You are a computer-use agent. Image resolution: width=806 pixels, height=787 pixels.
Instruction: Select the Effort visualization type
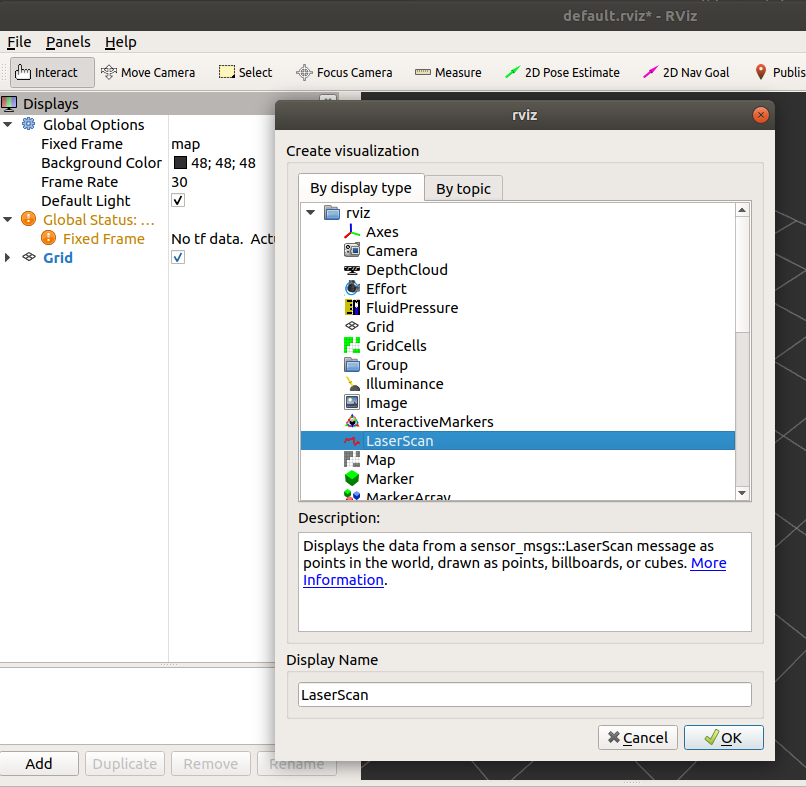[x=386, y=289]
